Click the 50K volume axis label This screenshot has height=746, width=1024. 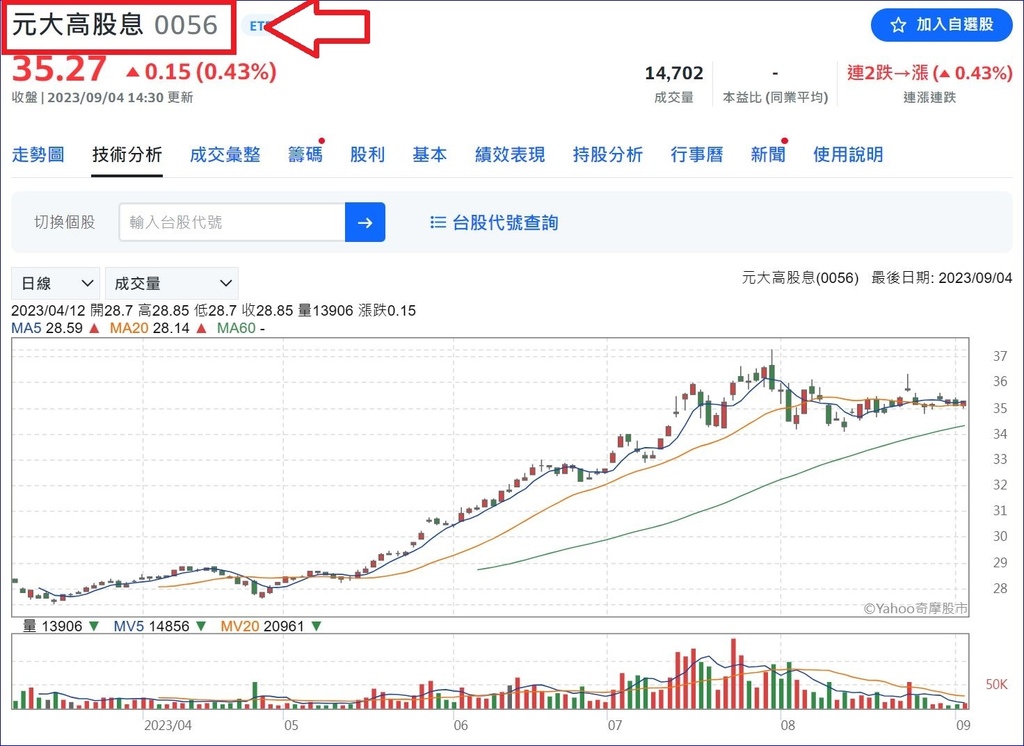coord(997,684)
